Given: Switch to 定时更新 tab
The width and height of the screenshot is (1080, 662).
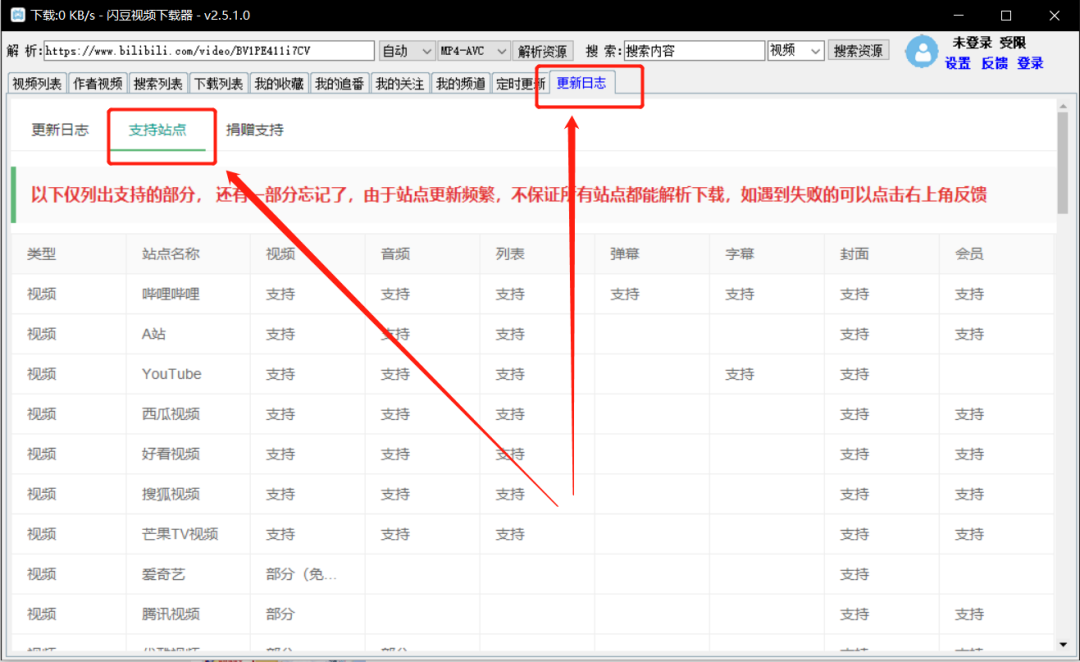Looking at the screenshot, I should coord(520,83).
